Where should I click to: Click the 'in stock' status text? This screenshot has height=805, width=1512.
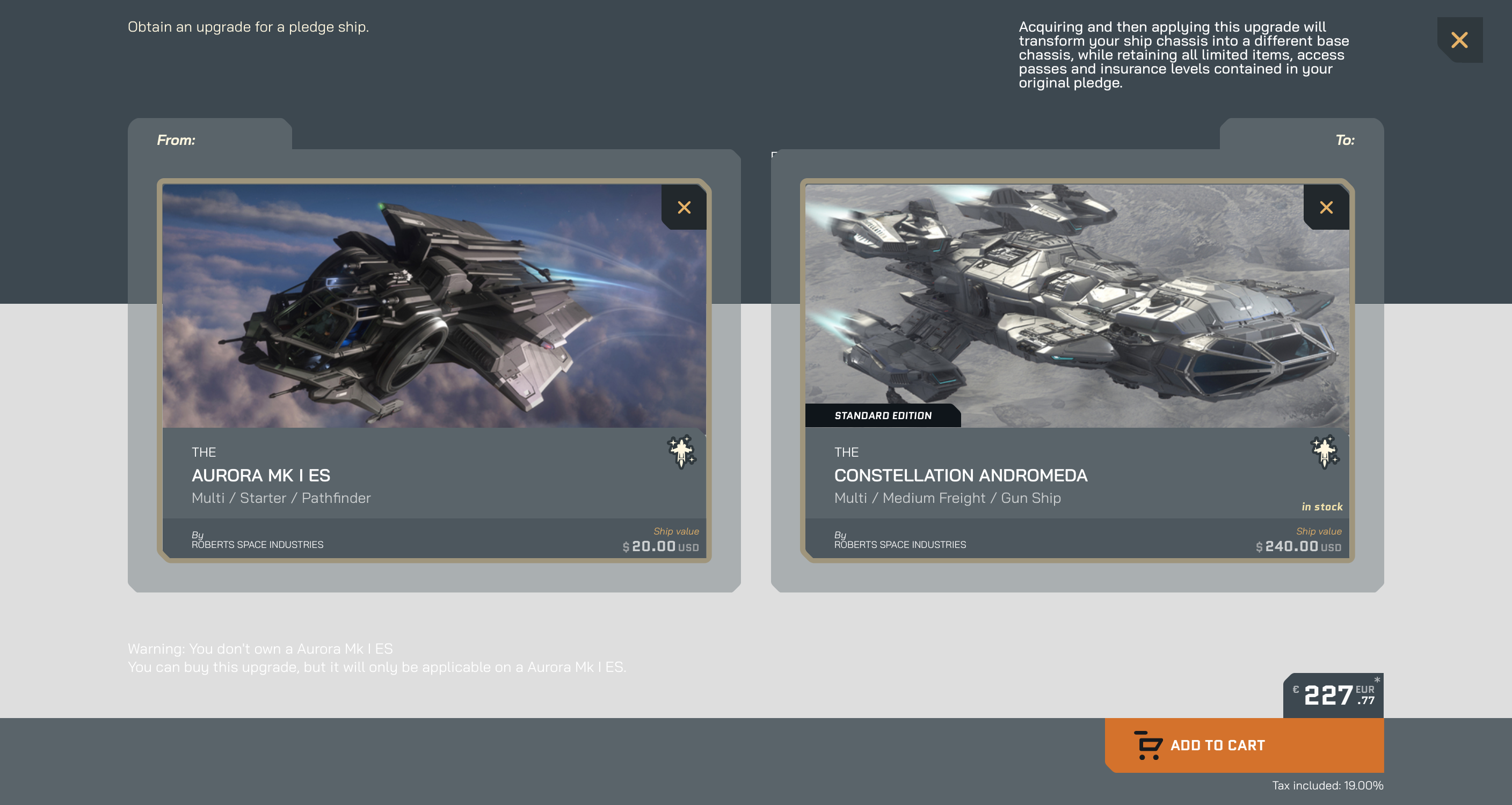click(x=1322, y=507)
